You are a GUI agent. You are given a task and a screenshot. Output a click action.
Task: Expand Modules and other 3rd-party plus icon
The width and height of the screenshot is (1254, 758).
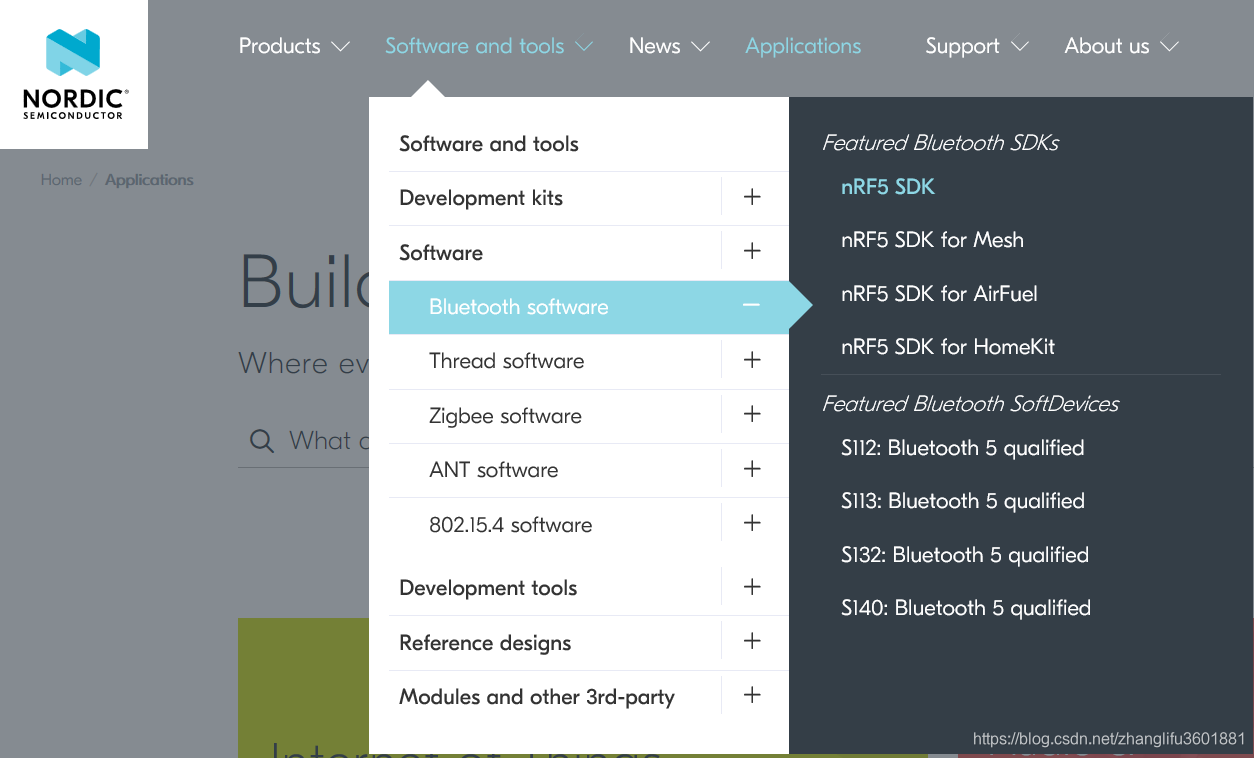pyautogui.click(x=753, y=696)
